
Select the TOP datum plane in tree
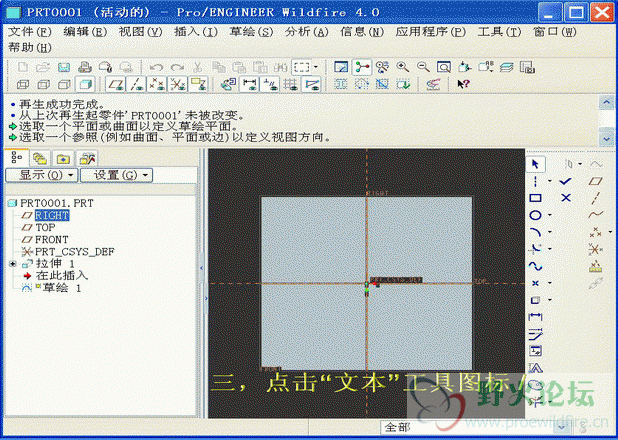point(45,227)
